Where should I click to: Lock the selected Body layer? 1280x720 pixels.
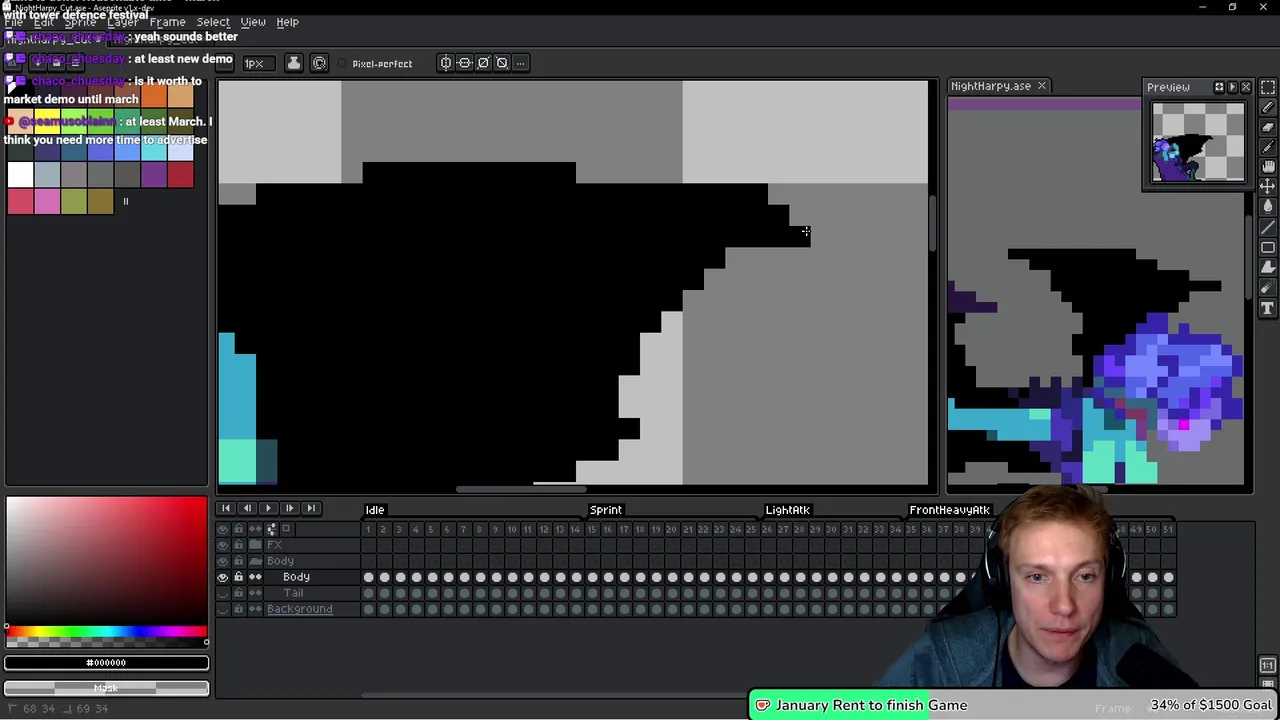(x=238, y=577)
